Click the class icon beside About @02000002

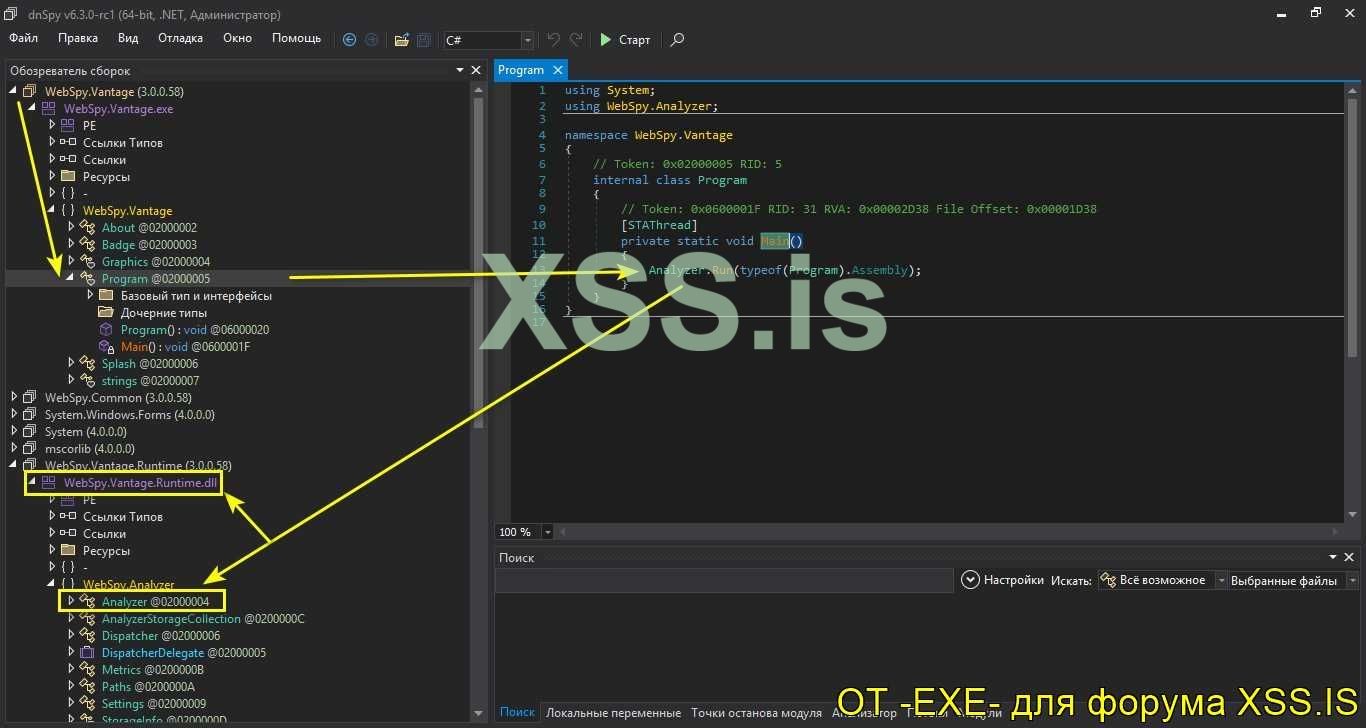[87, 228]
